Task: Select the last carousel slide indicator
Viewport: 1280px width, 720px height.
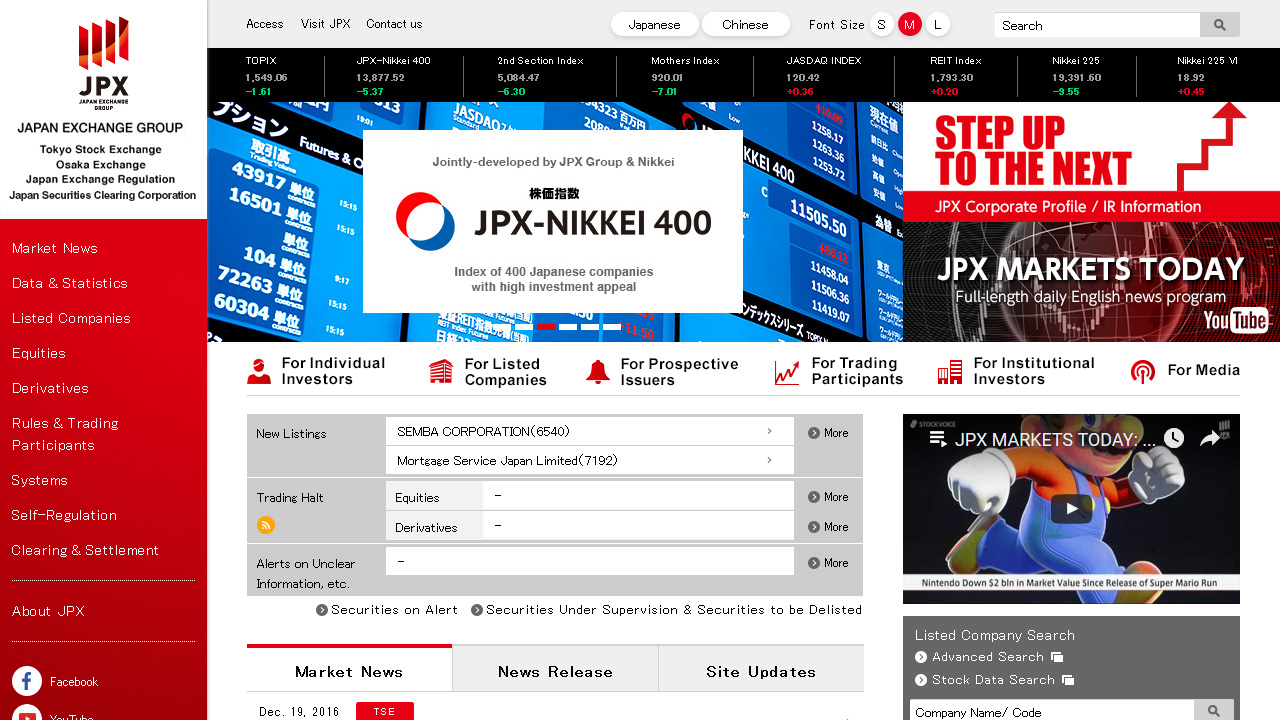Action: pyautogui.click(x=612, y=327)
